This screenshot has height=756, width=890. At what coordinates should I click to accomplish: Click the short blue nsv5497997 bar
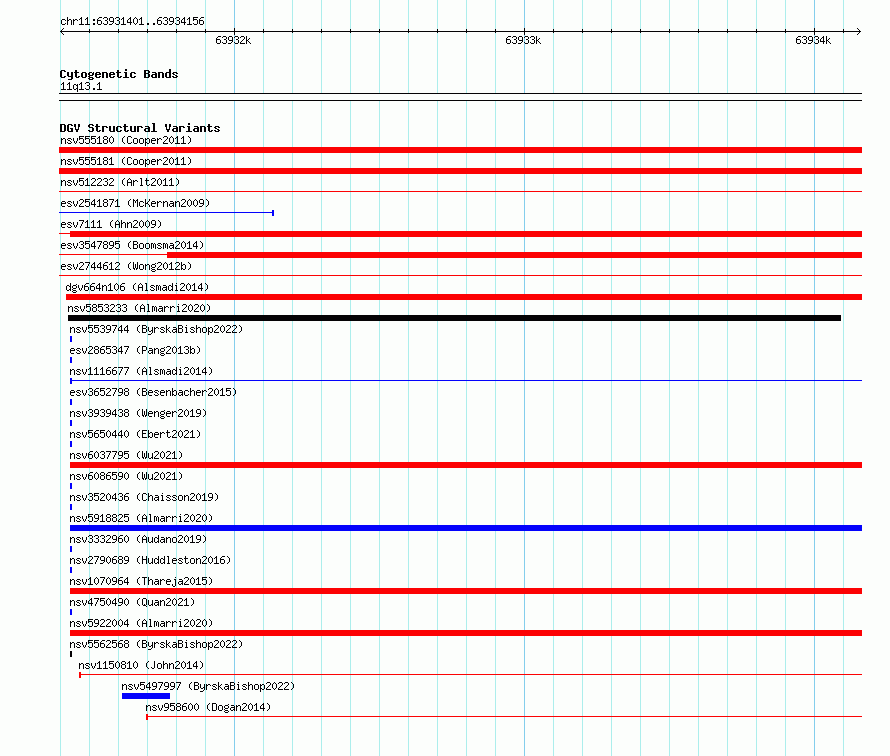146,696
